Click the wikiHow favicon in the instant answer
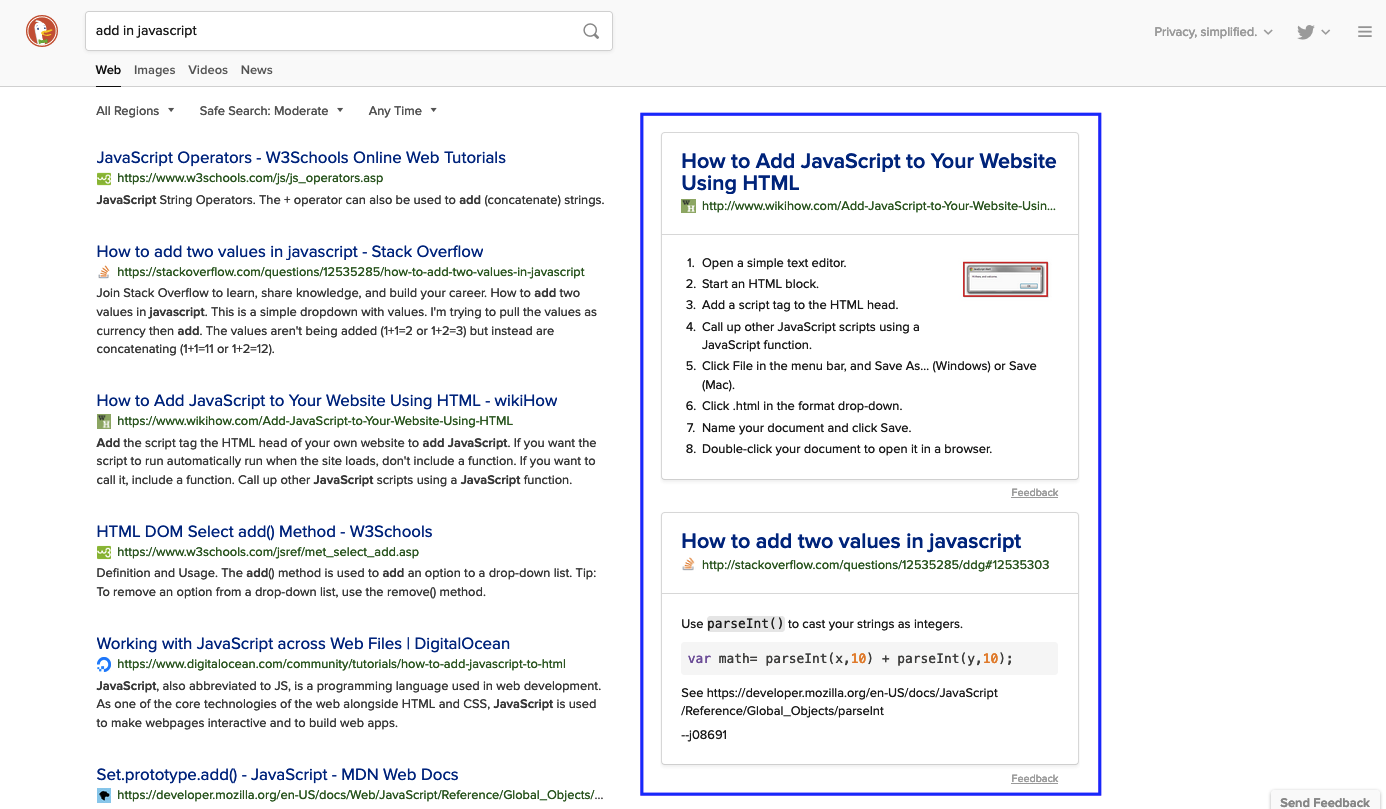 point(688,205)
